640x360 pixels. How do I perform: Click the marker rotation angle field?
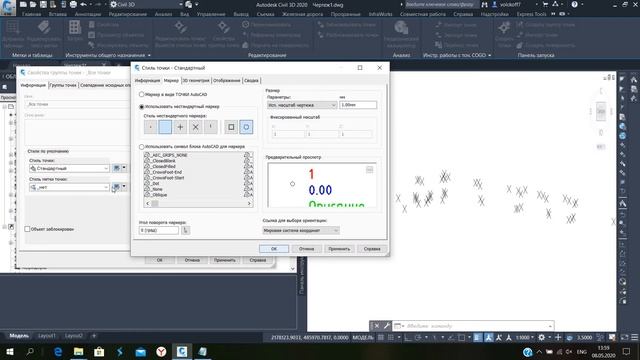(159, 230)
